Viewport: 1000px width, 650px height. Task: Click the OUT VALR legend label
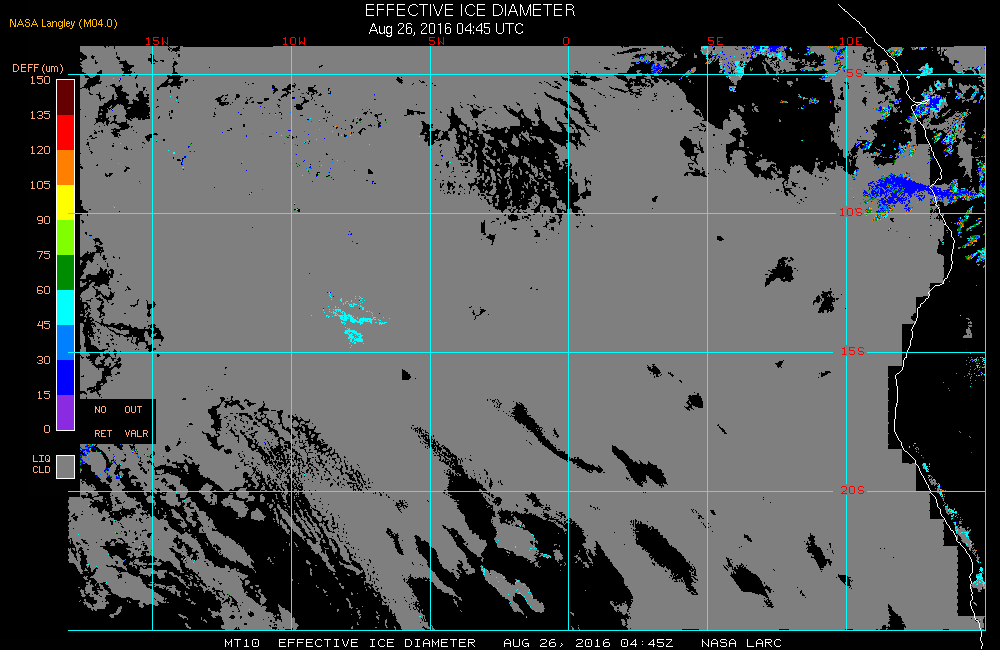point(136,422)
